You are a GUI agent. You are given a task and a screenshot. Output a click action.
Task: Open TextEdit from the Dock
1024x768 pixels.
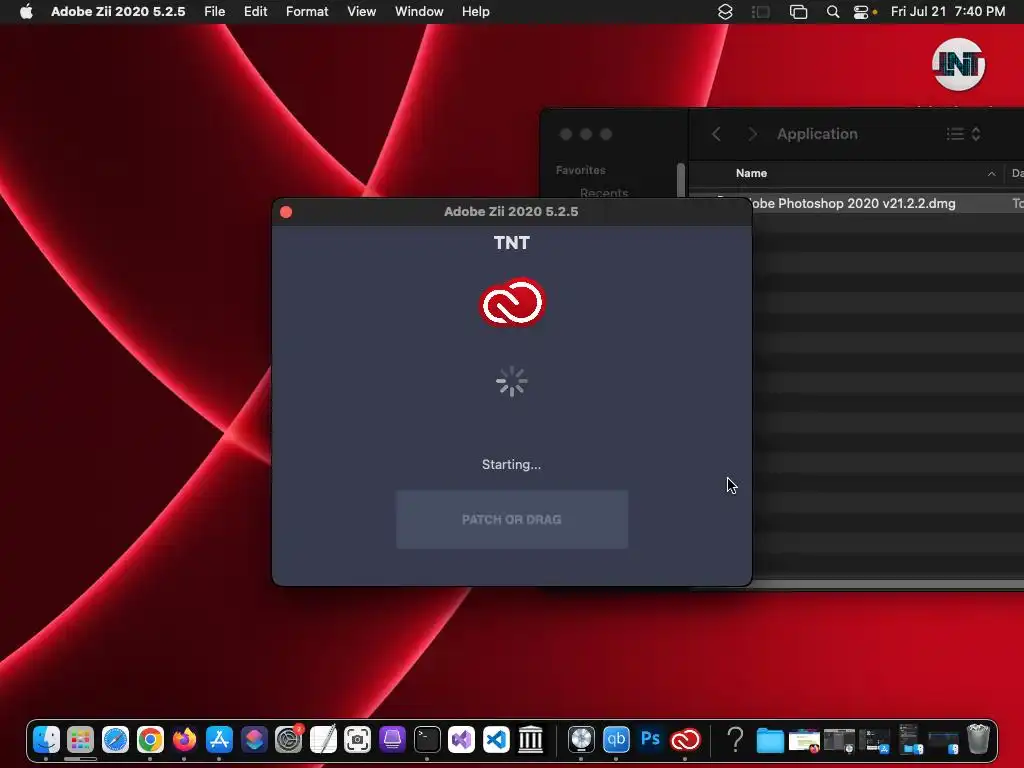tap(323, 739)
